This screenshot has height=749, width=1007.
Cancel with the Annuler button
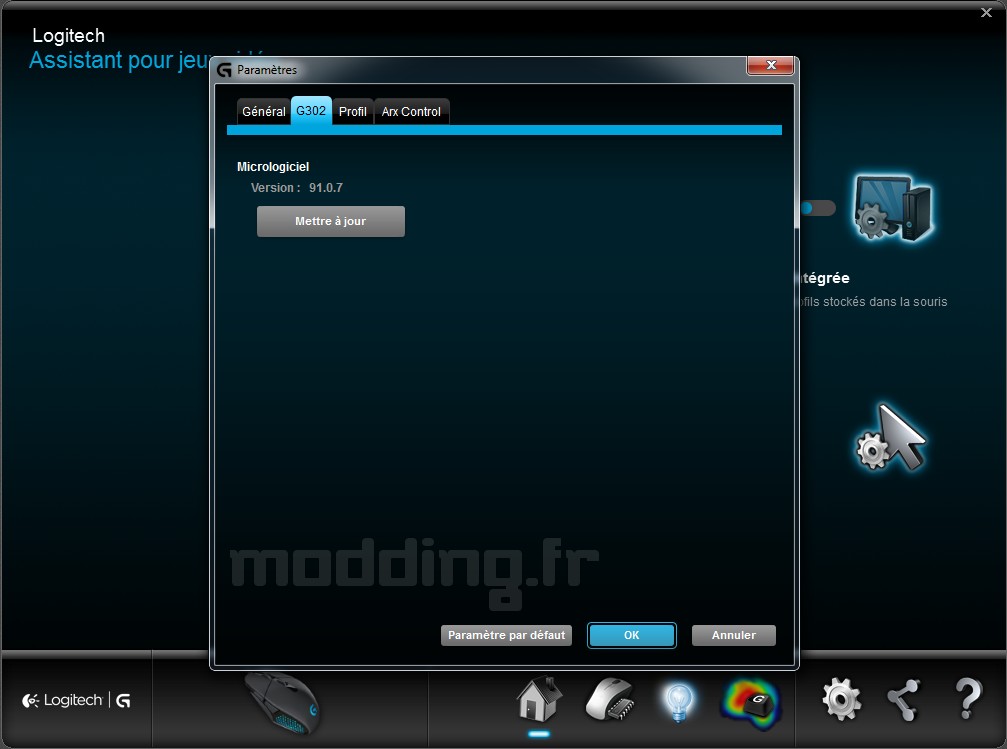point(733,635)
